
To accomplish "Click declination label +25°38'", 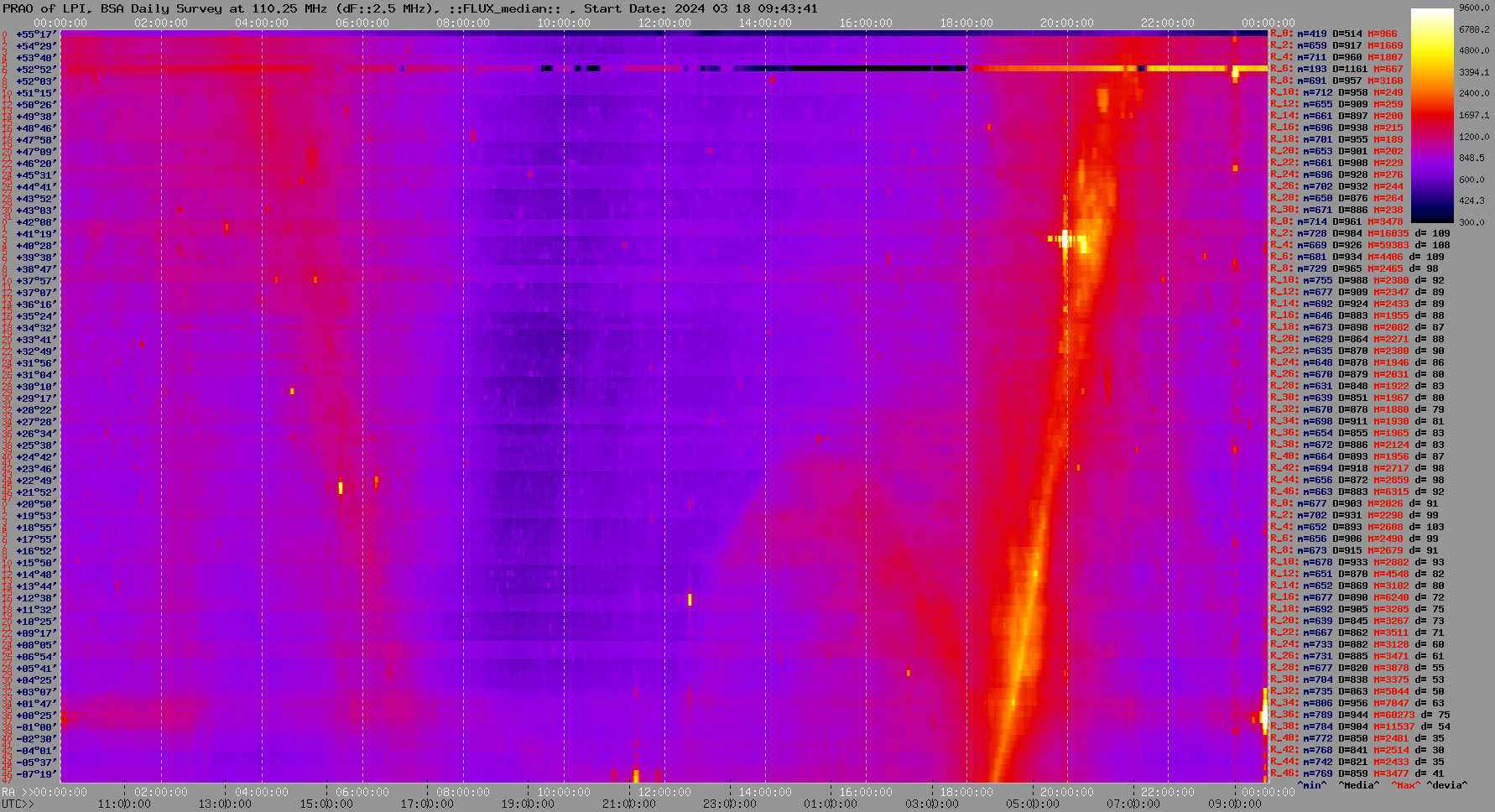I will [x=36, y=445].
